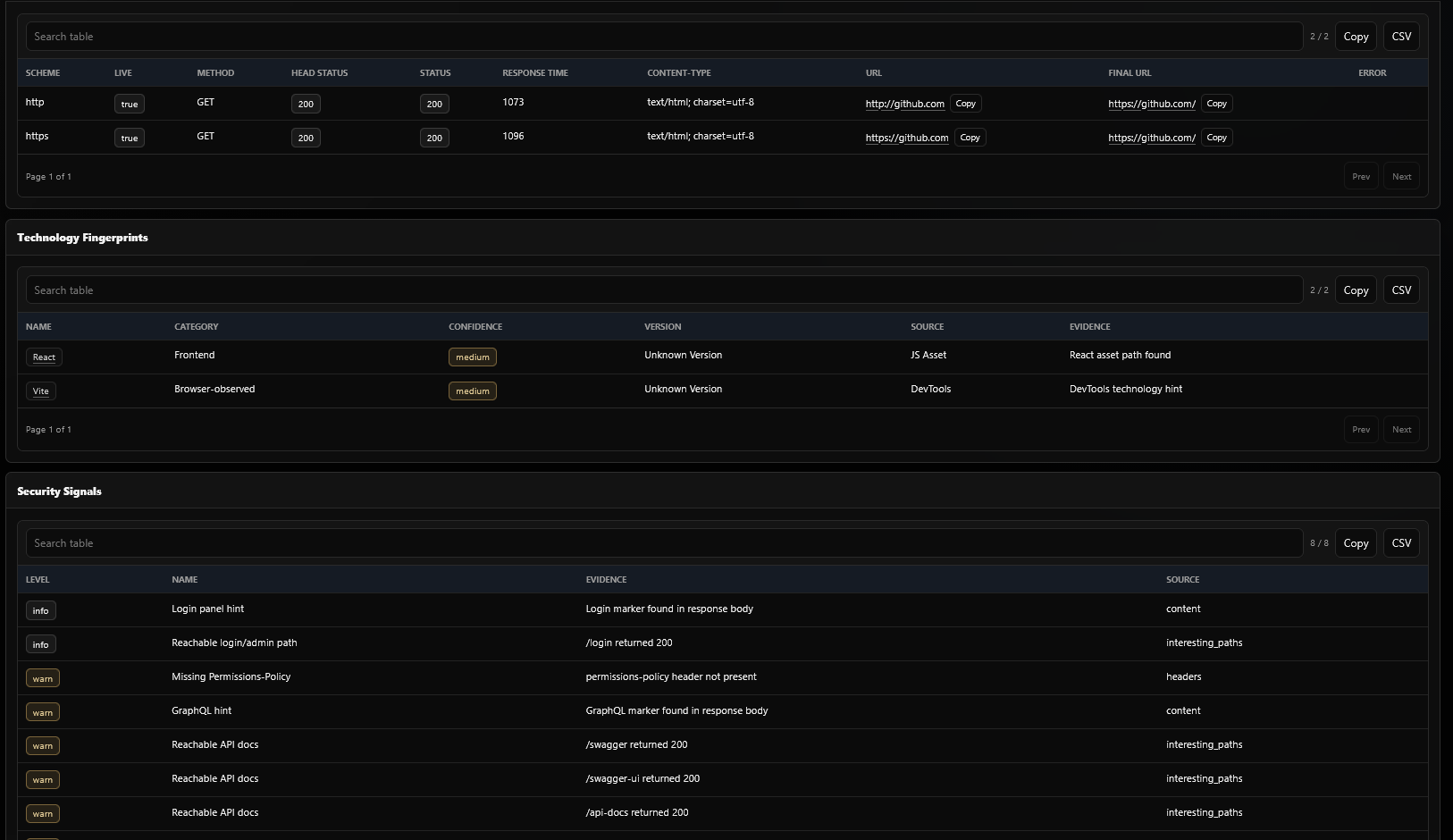Click the React technology tag
This screenshot has height=840, width=1453.
tap(44, 357)
